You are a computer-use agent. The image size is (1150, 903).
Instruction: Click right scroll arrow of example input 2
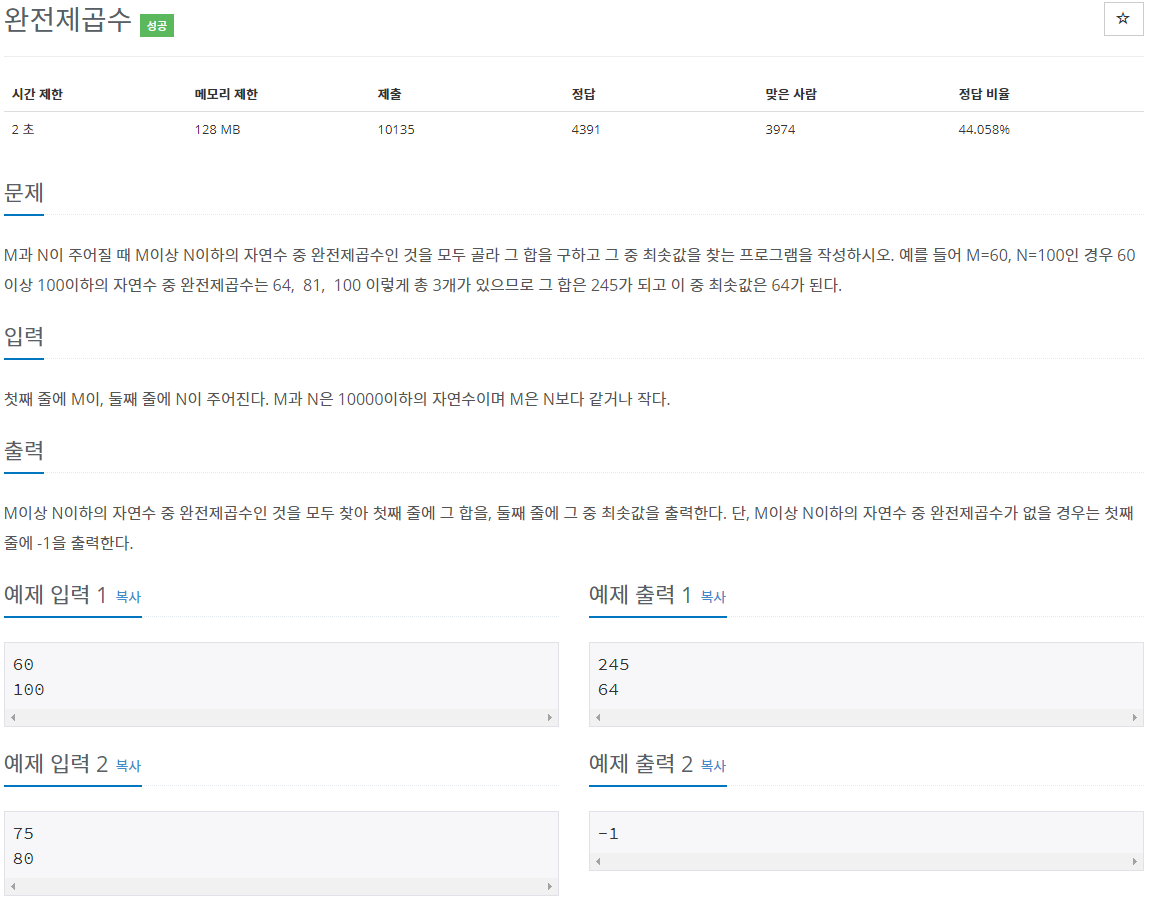[549, 886]
